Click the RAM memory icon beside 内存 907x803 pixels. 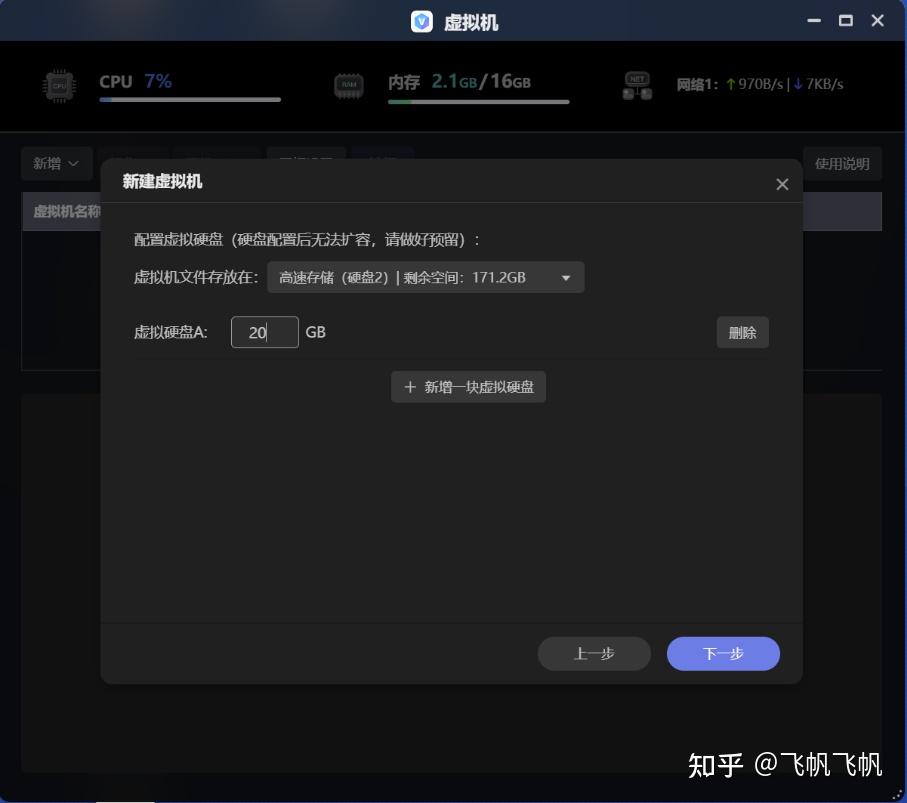[x=348, y=86]
